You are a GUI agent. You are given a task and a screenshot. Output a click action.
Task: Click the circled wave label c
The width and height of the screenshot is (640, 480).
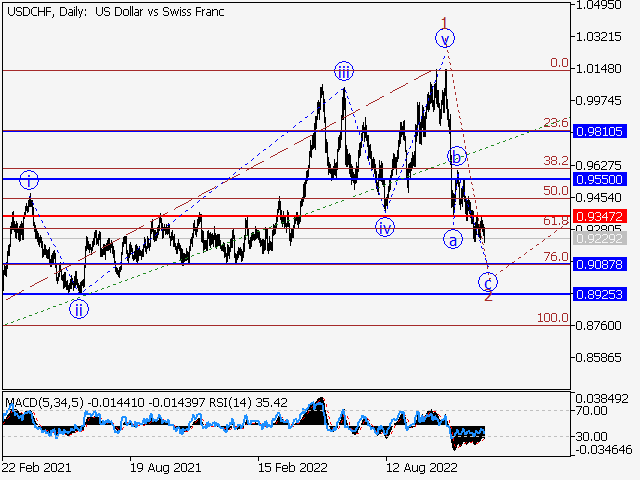(x=488, y=282)
